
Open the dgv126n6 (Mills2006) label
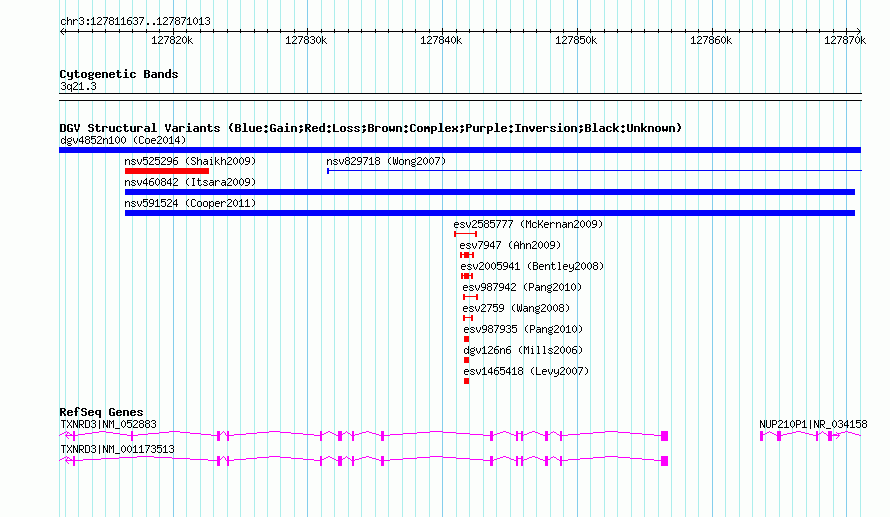coord(523,350)
